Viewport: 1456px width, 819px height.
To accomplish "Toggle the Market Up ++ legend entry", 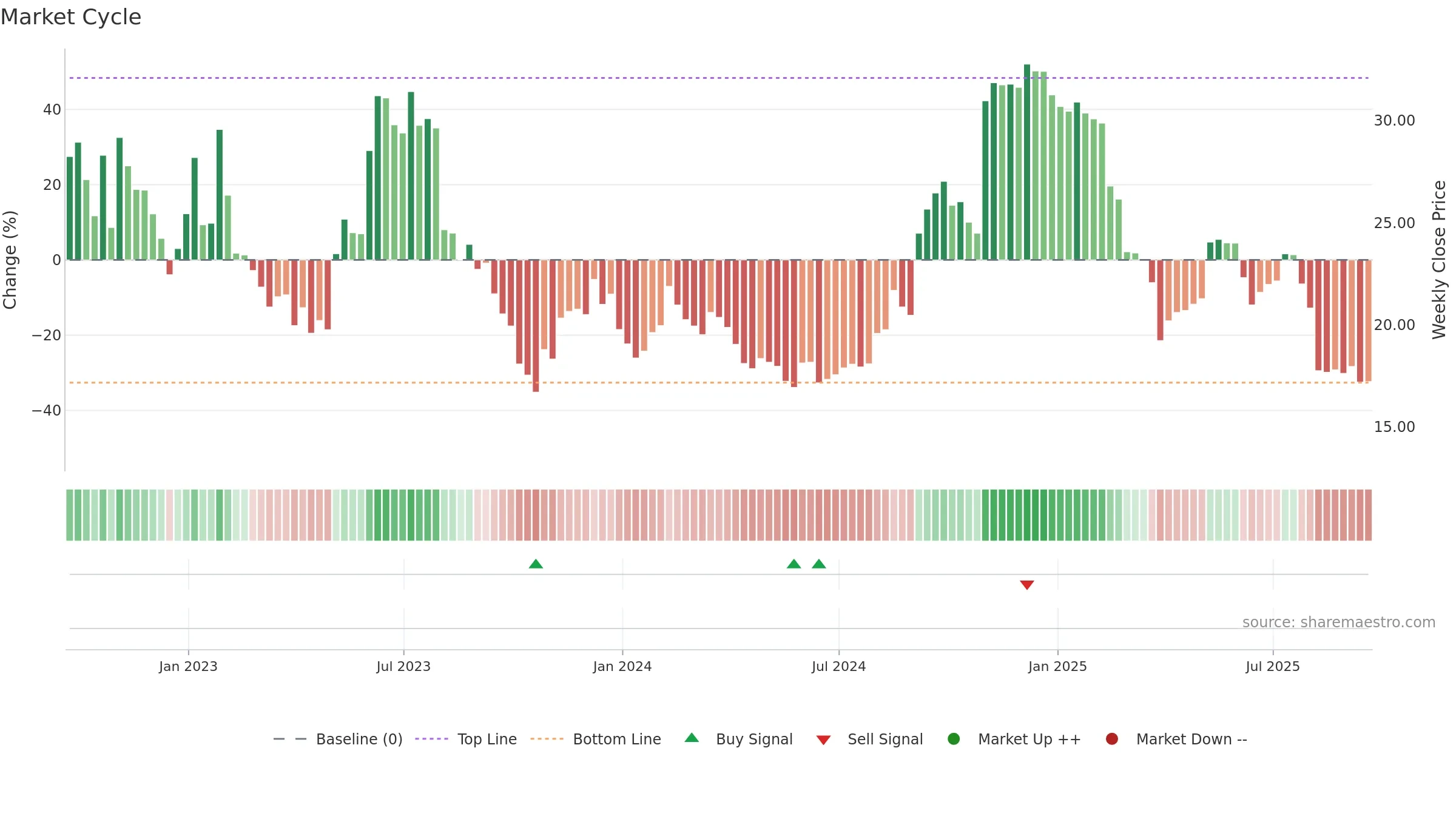I will (1014, 739).
